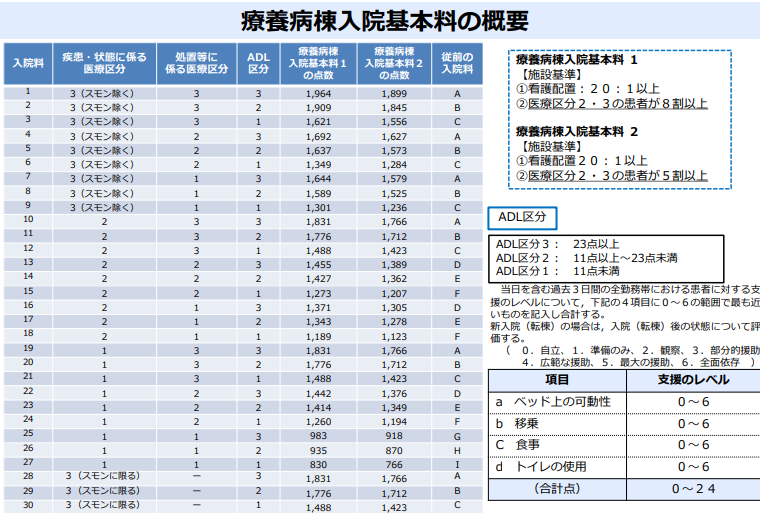Select the cell showing 1,284
The height and width of the screenshot is (513, 760).
click(x=394, y=165)
